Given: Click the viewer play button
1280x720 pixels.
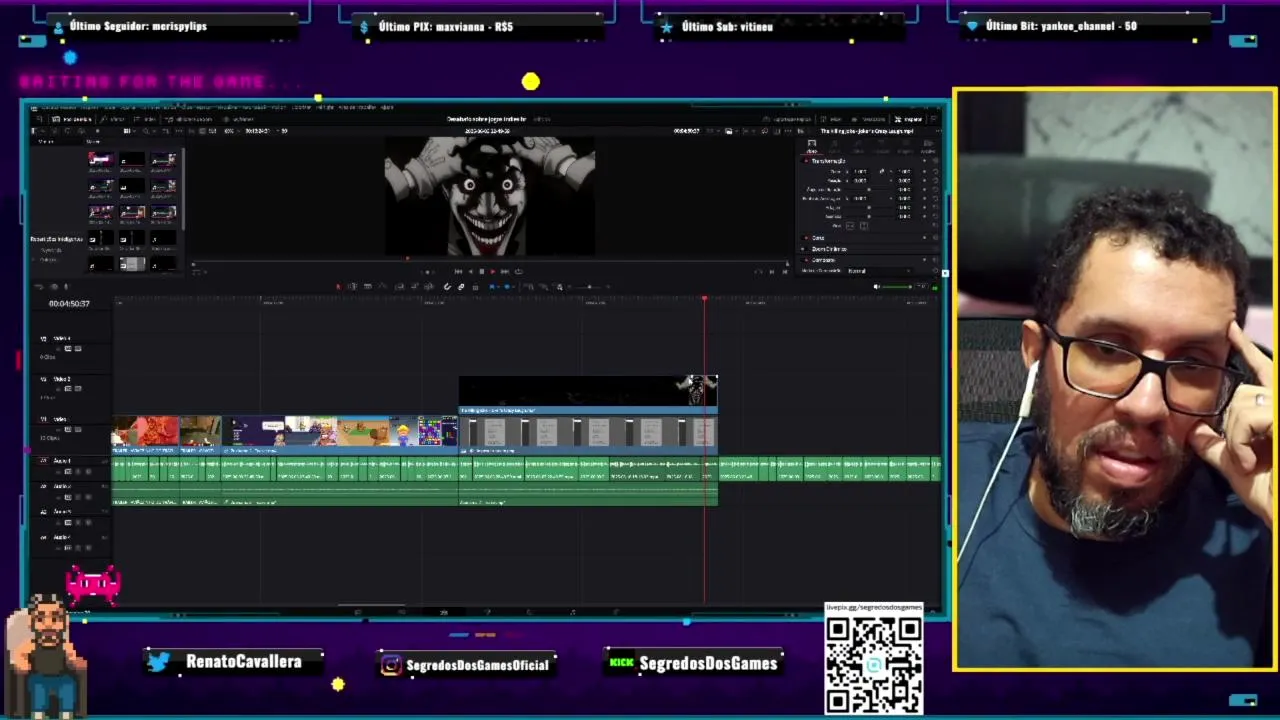Looking at the screenshot, I should tap(493, 271).
